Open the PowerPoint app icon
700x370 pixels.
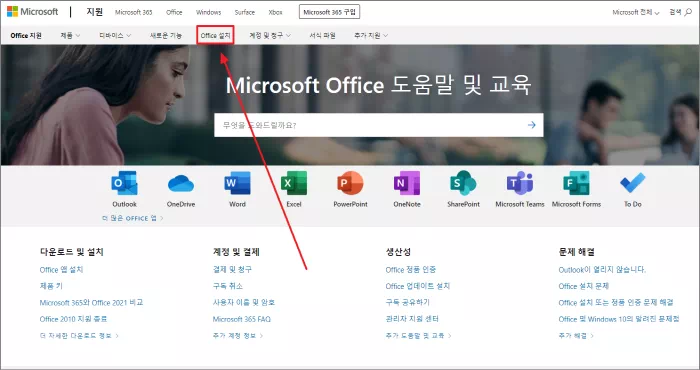point(350,183)
